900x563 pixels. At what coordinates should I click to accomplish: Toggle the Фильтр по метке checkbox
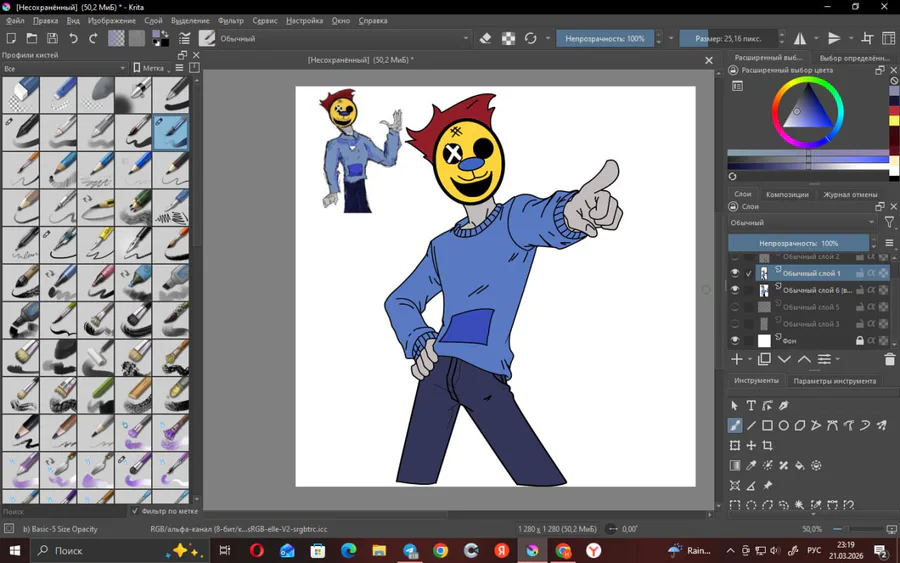tap(135, 511)
